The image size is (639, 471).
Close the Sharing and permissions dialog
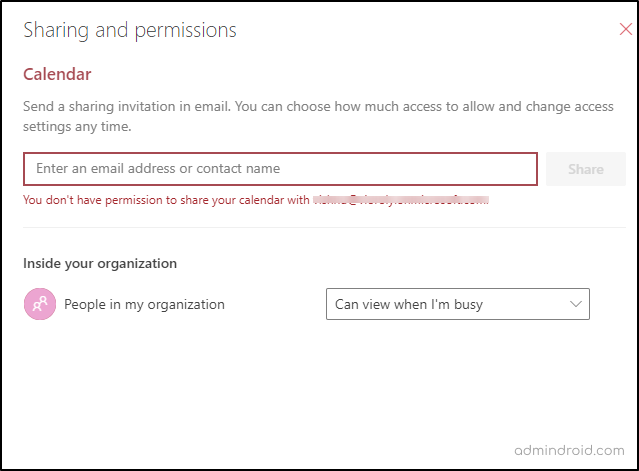pyautogui.click(x=626, y=30)
